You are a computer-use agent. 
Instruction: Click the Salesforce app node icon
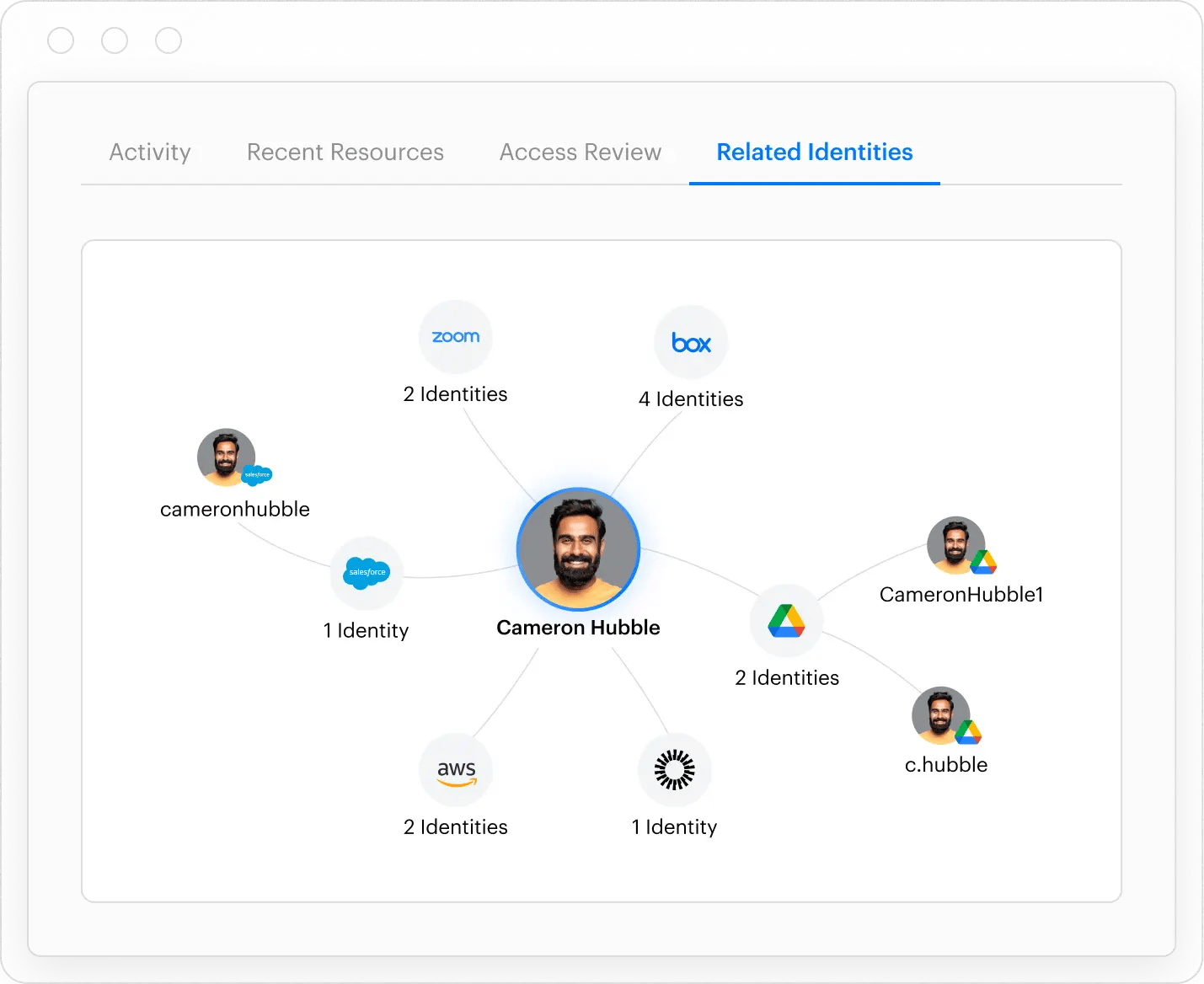[x=367, y=573]
